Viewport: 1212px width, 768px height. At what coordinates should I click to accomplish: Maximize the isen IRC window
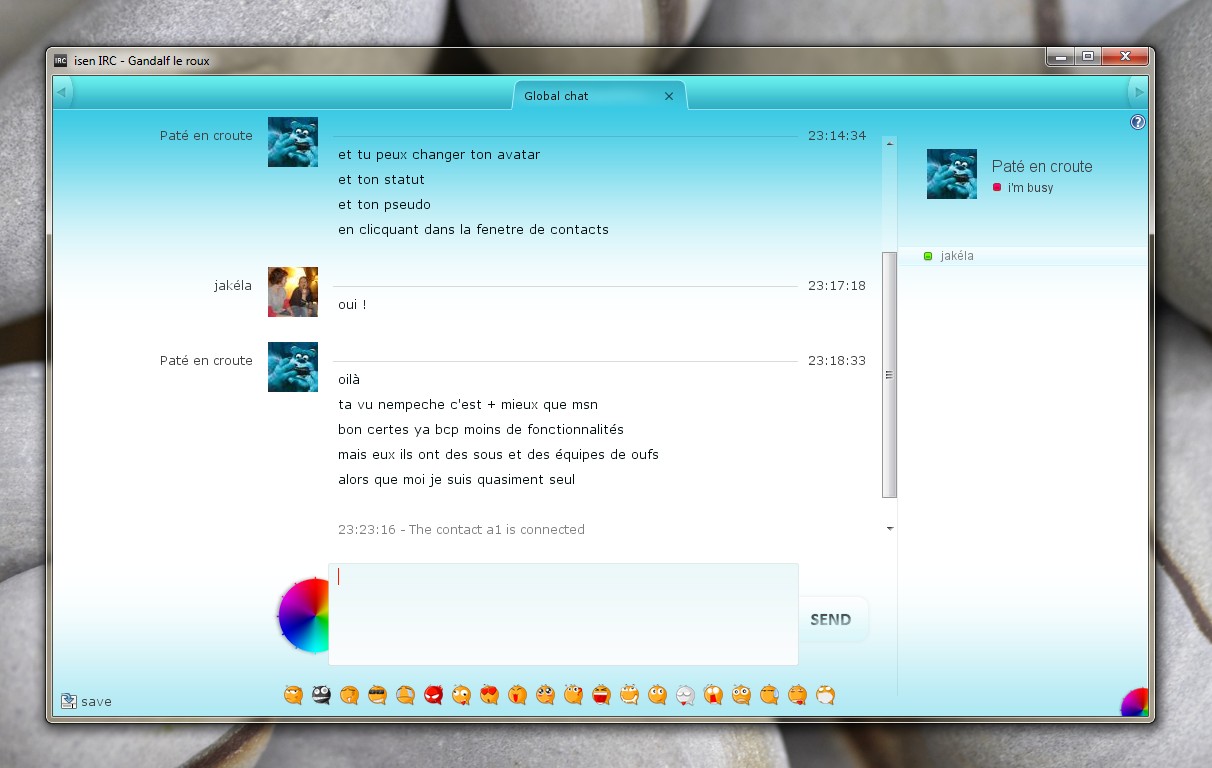tap(1088, 57)
